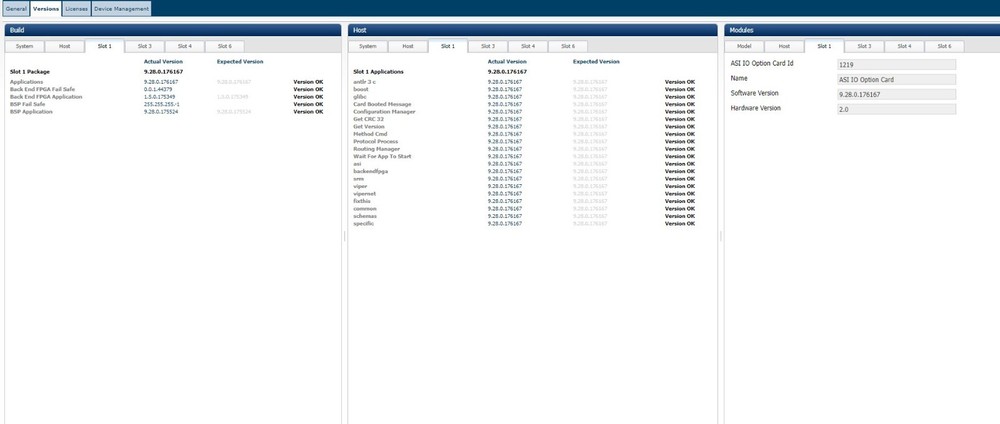
Task: Click the Software Version field
Action: [897, 94]
